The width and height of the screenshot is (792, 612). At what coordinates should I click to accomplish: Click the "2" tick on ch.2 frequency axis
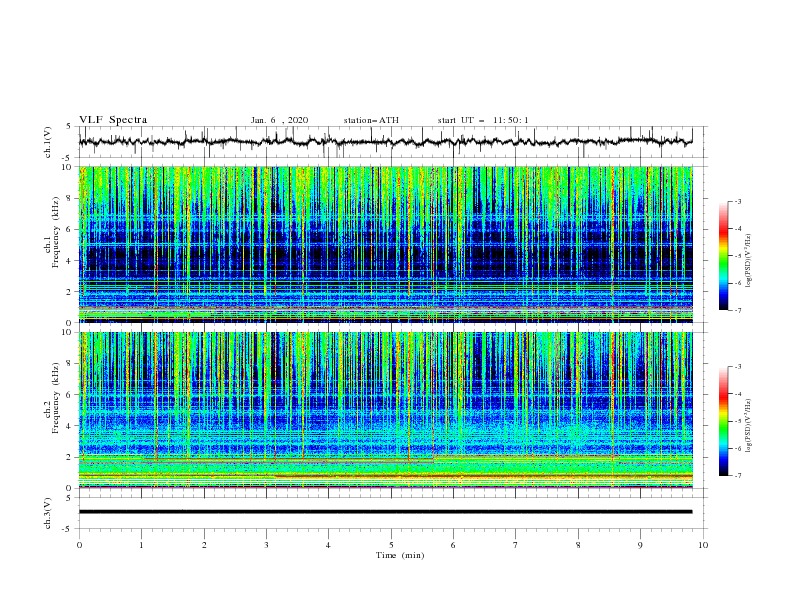click(70, 457)
